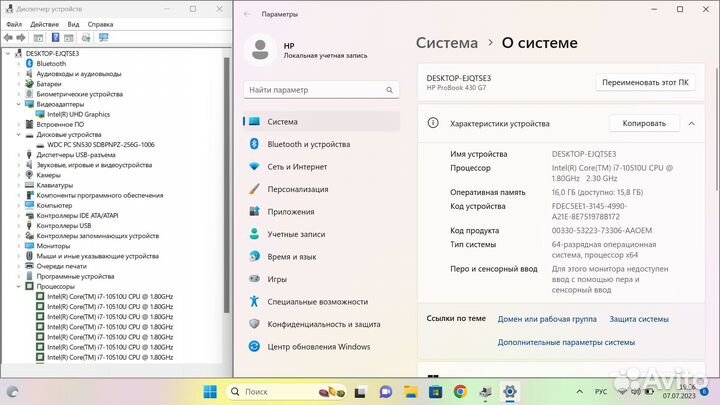
Task: Expand the Батареи category
Action: coord(19,84)
